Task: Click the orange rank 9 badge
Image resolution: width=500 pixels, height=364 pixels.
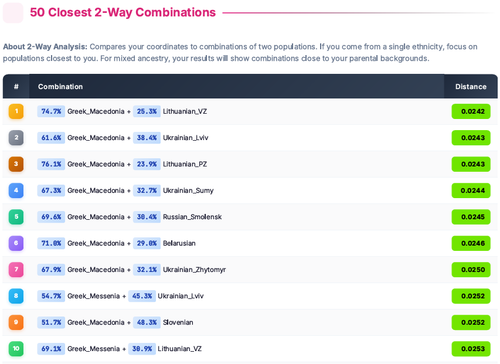Action: click(16, 322)
